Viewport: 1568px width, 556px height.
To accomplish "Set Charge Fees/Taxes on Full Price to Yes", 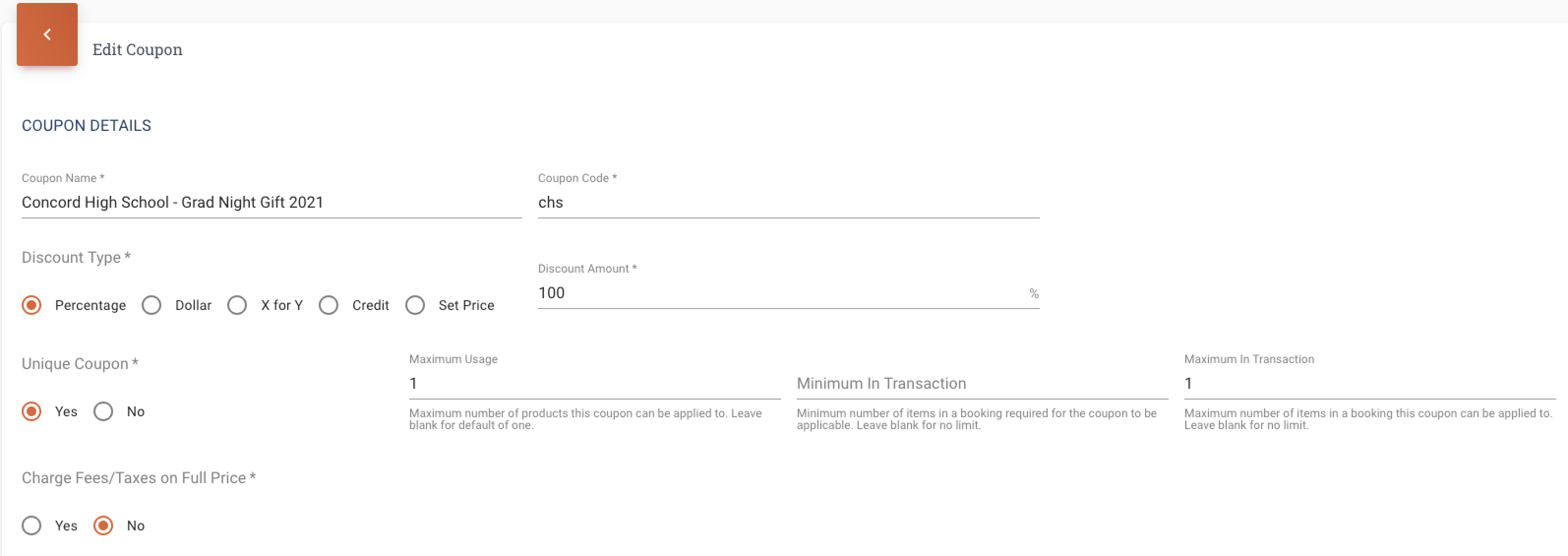I will click(x=31, y=525).
